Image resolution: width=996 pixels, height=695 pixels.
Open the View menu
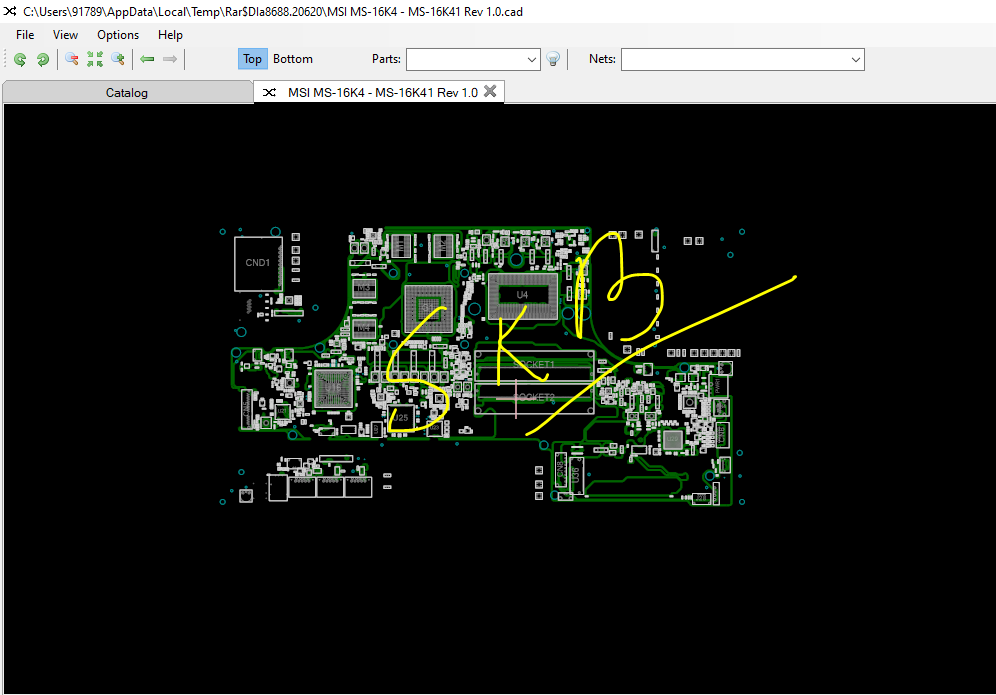(x=65, y=35)
